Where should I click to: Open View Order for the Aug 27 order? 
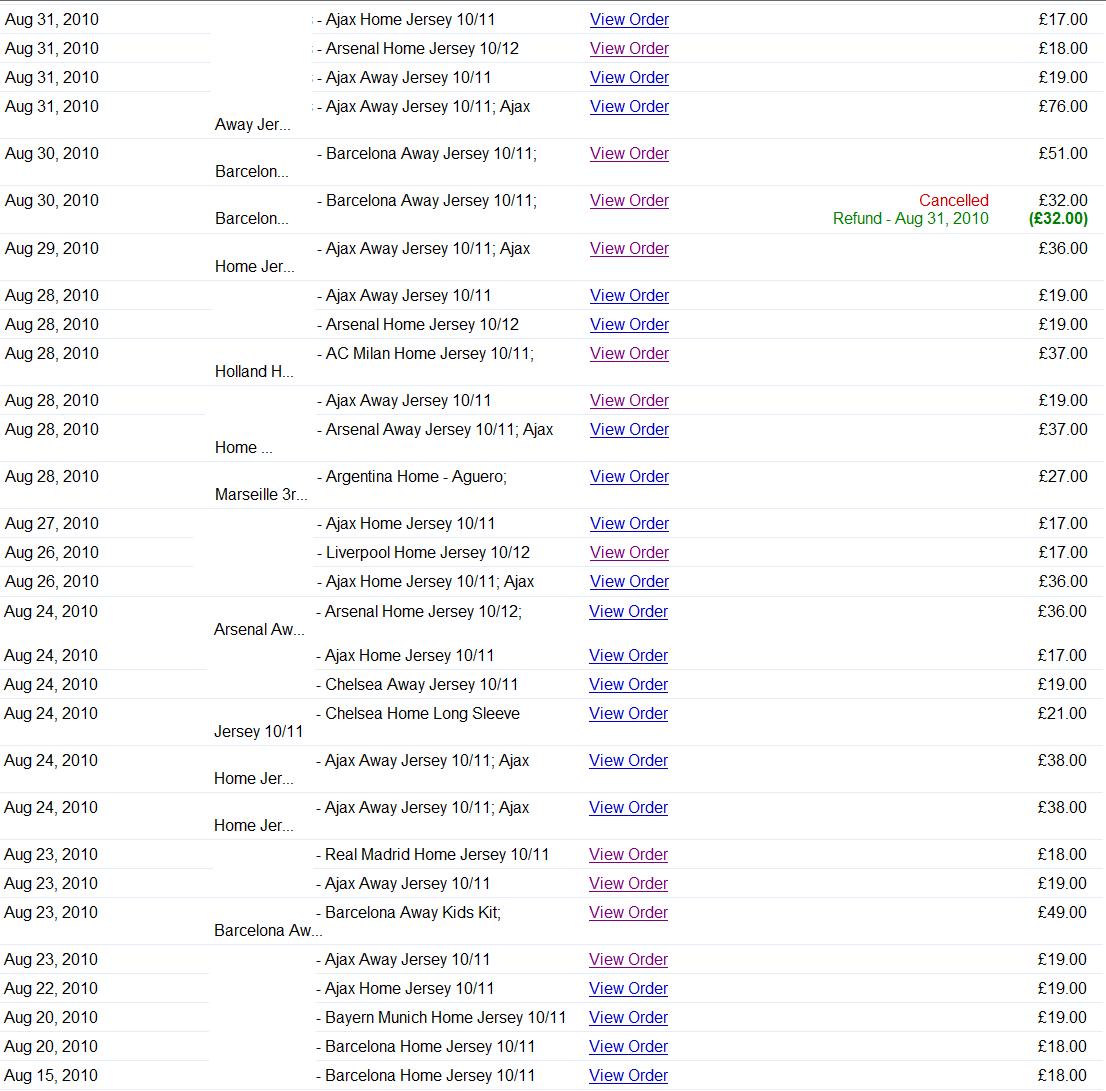point(629,524)
